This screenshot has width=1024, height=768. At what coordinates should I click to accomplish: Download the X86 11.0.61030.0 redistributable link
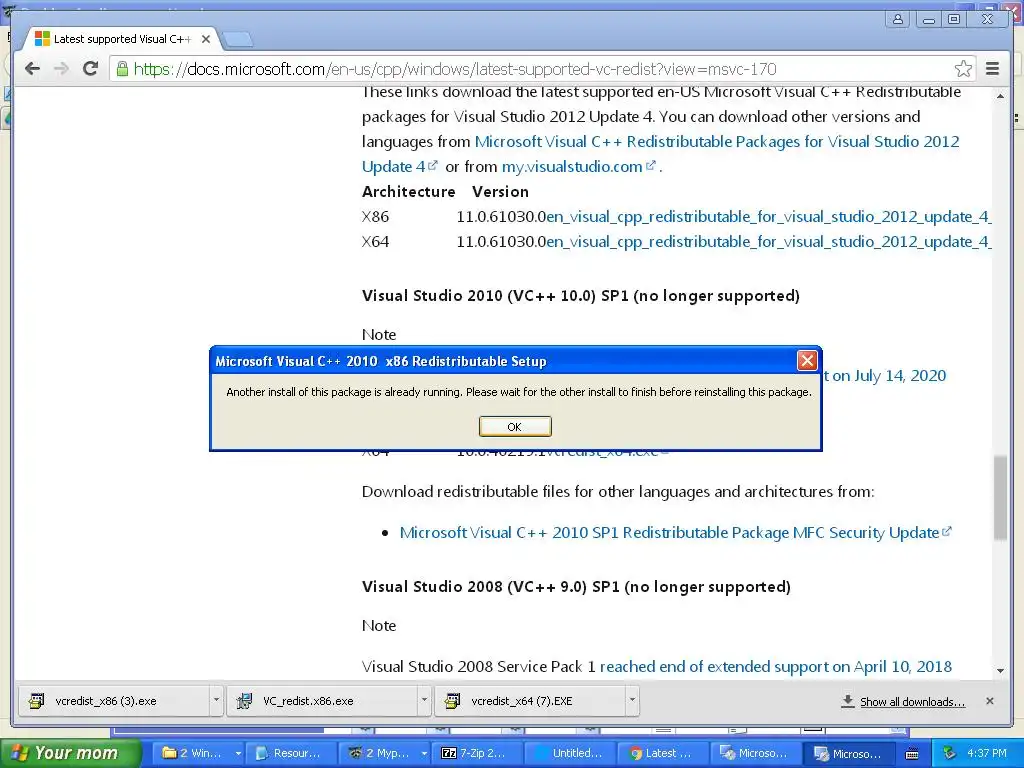[769, 217]
